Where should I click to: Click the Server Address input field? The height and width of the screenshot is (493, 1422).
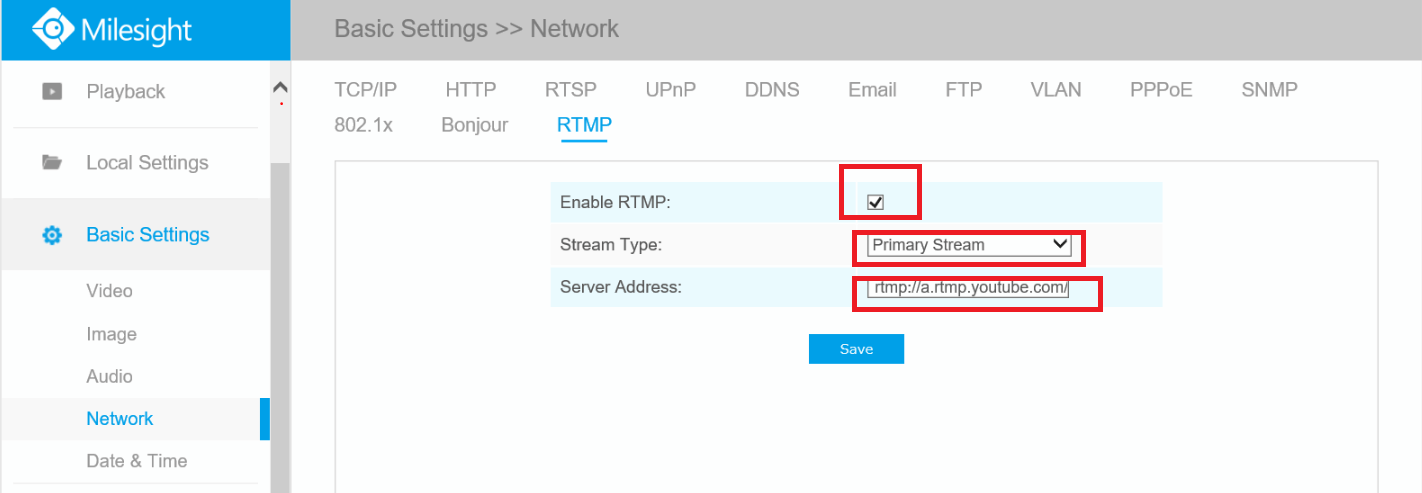(x=968, y=289)
